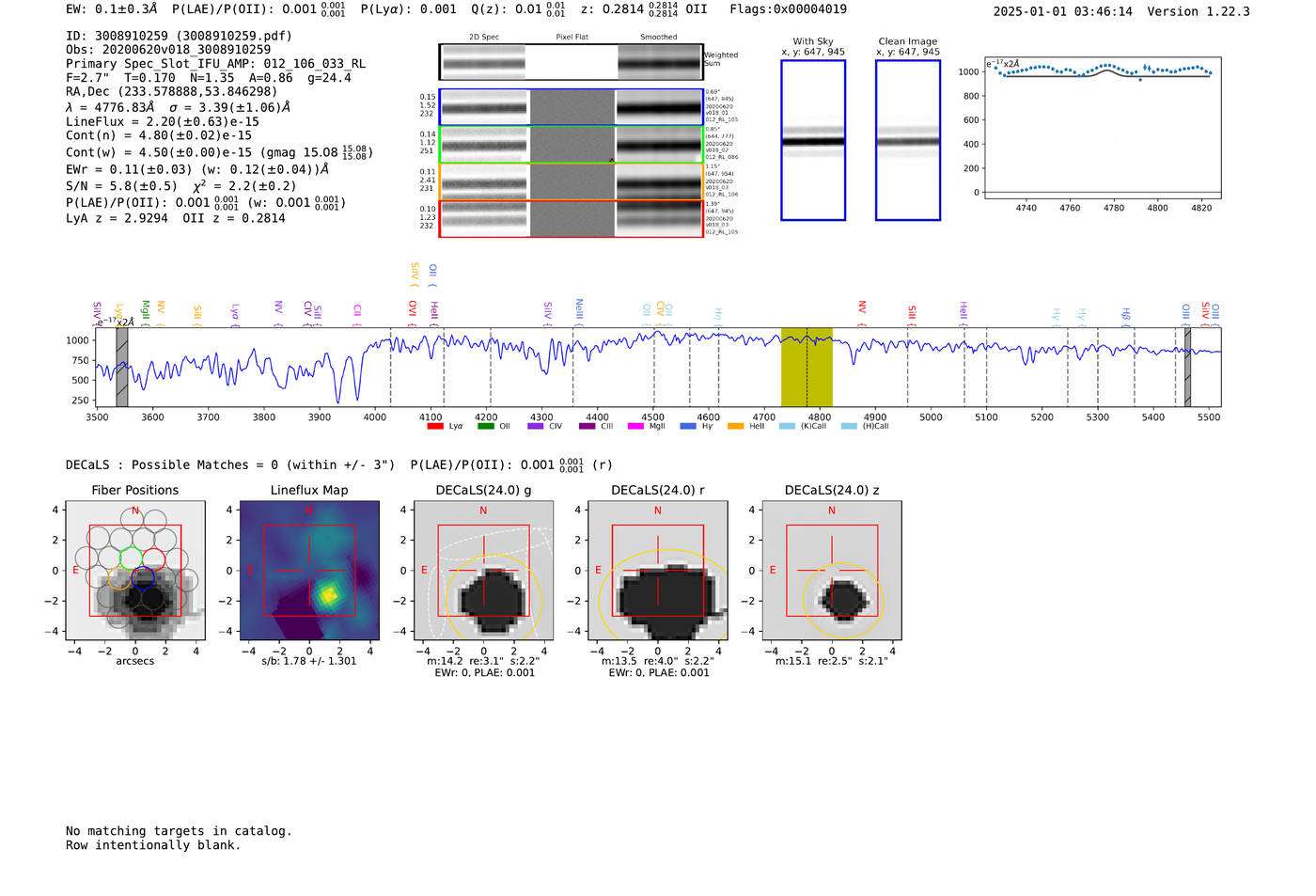Click the EWr = 0.11(±0.03) line

197,170
